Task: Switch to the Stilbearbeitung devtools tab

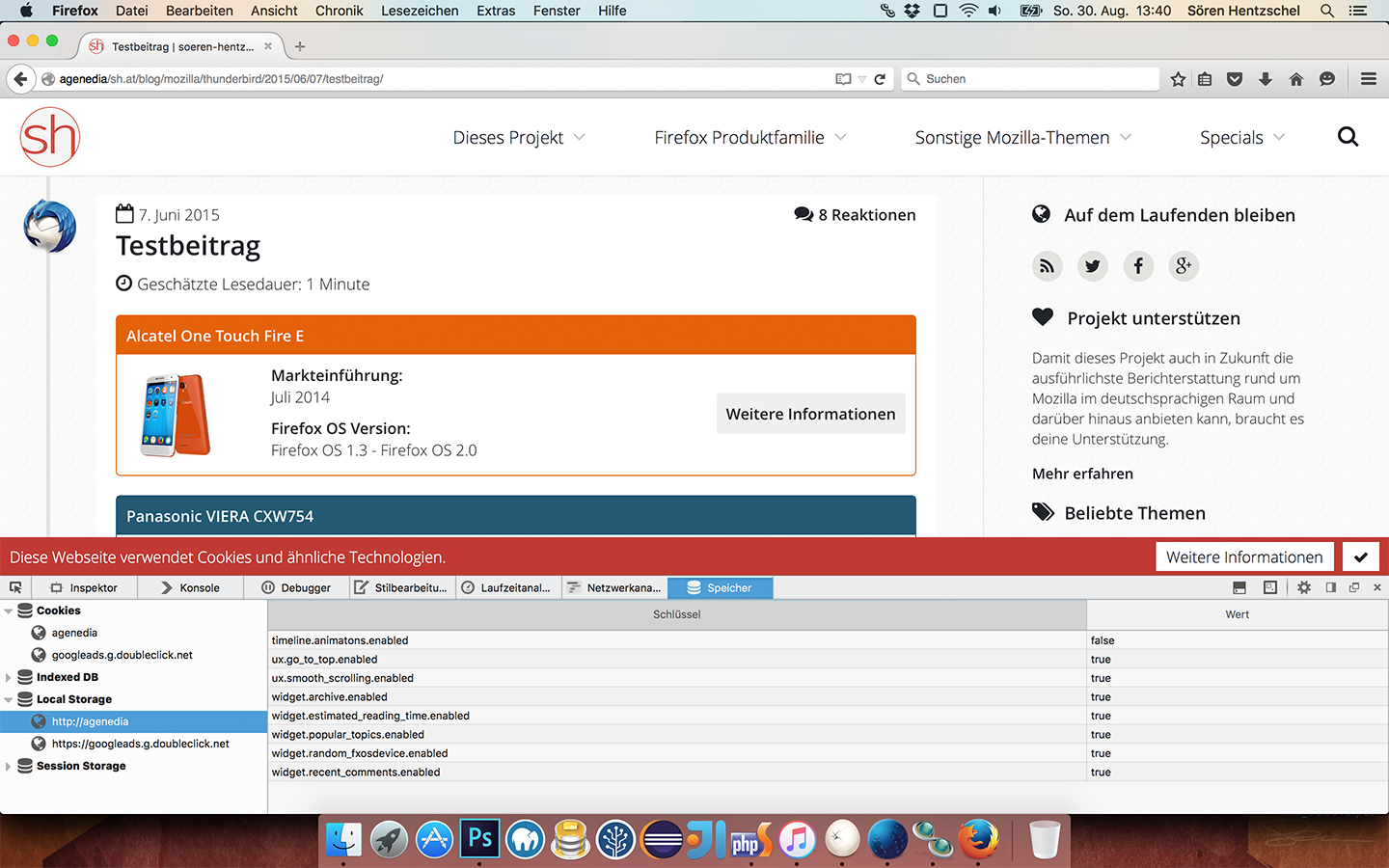Action: pyautogui.click(x=400, y=587)
